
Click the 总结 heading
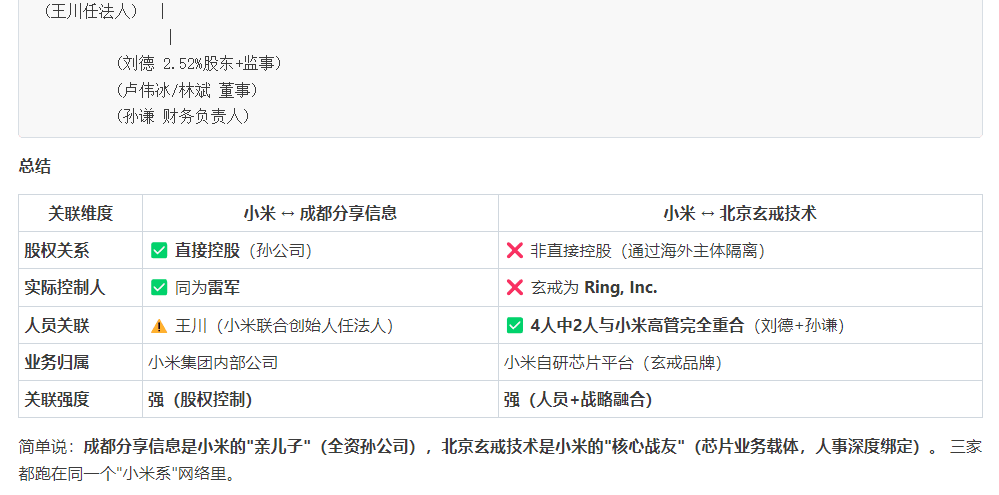pos(34,167)
